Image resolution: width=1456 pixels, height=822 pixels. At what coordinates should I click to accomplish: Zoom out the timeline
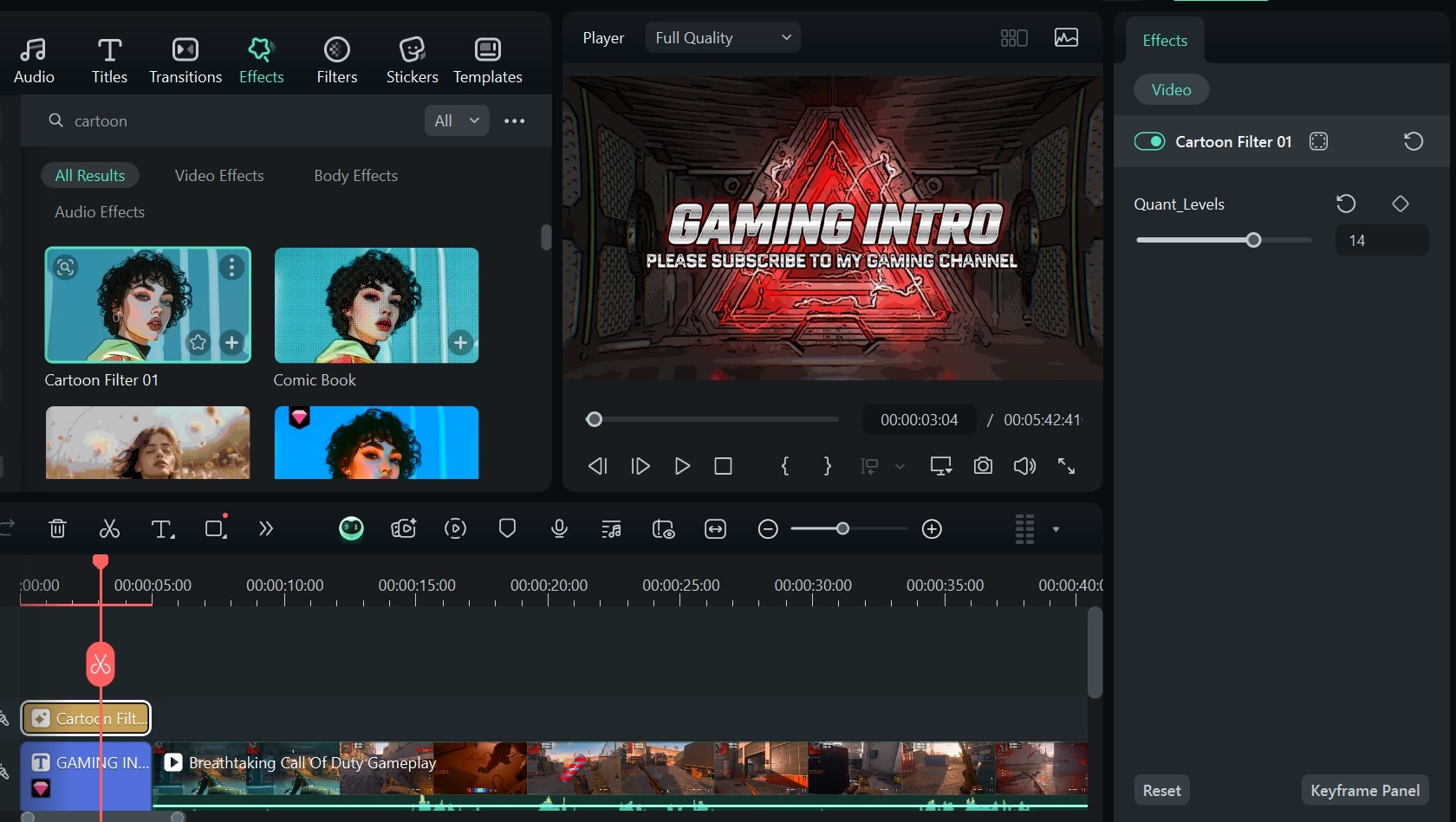768,528
